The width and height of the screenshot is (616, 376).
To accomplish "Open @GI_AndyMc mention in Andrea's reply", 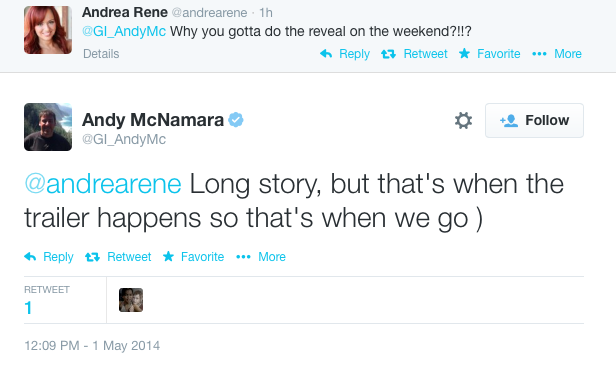I will pyautogui.click(x=124, y=31).
